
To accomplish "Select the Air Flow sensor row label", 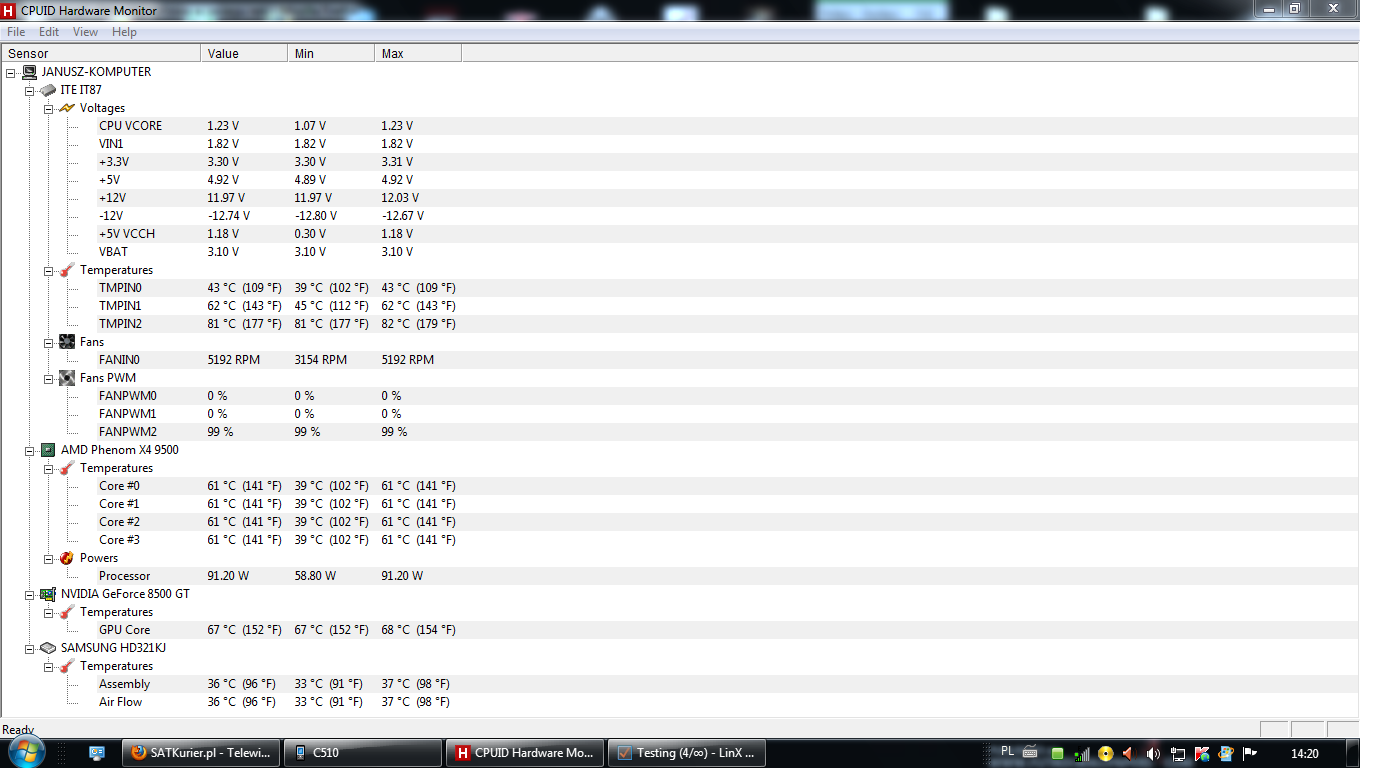I will point(120,702).
